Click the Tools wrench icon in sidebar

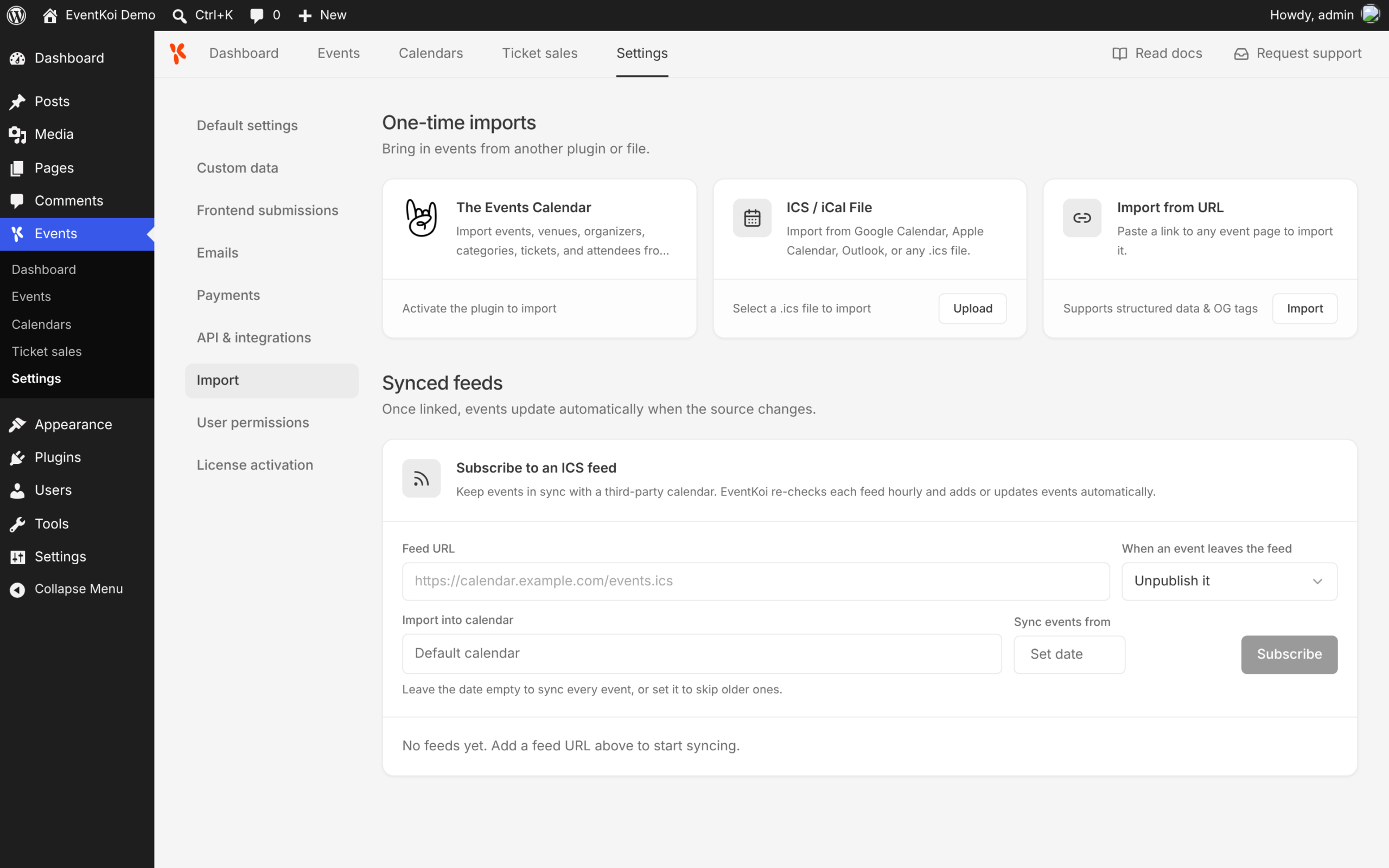pos(17,524)
